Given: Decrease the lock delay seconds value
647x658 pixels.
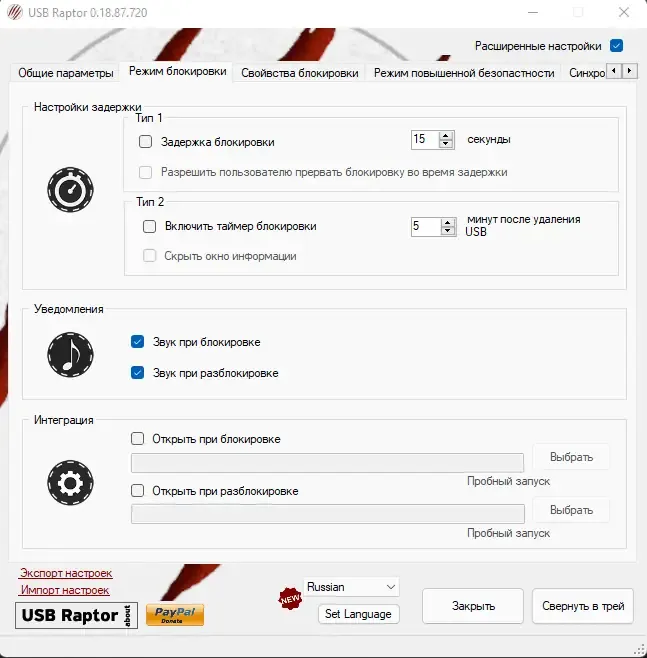Looking at the screenshot, I should (446, 144).
